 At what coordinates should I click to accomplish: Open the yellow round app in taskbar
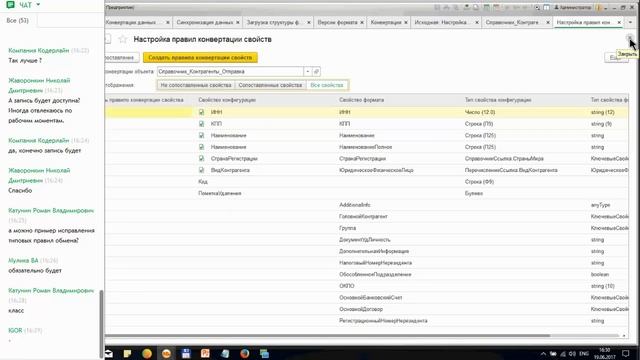(x=147, y=353)
